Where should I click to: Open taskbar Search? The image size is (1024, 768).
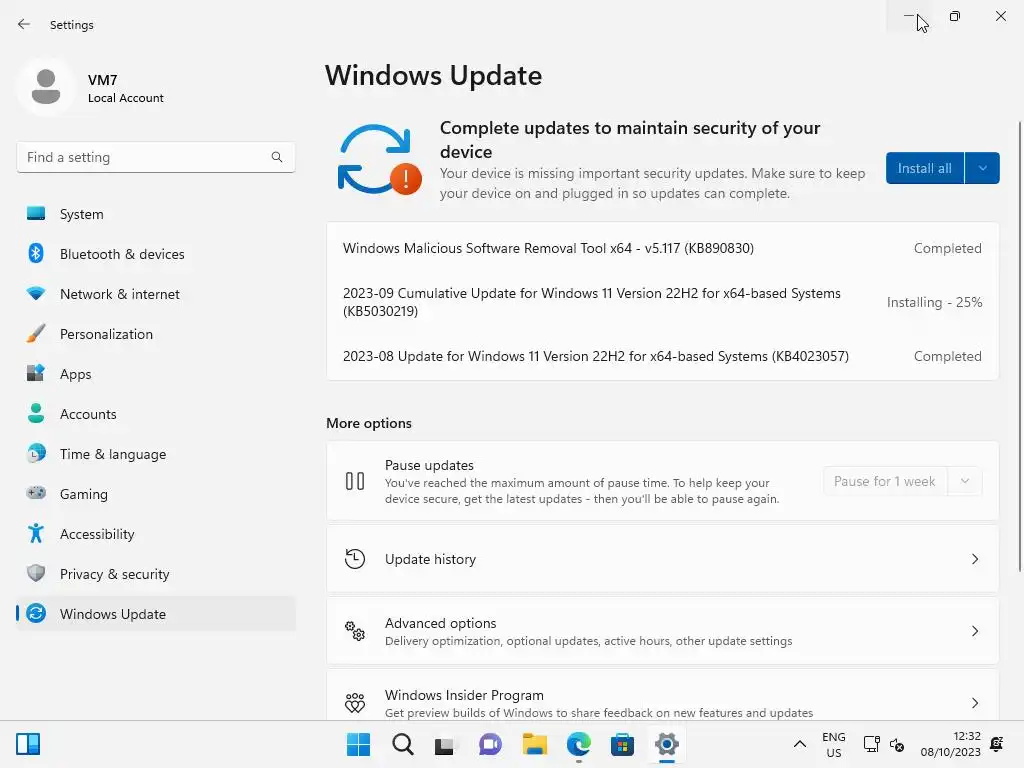tap(402, 744)
